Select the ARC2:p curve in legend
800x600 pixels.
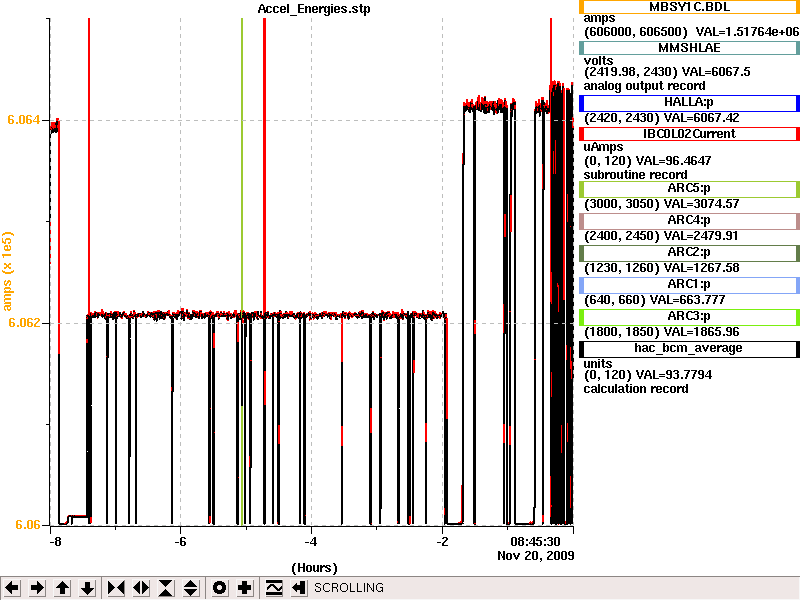pyautogui.click(x=689, y=253)
